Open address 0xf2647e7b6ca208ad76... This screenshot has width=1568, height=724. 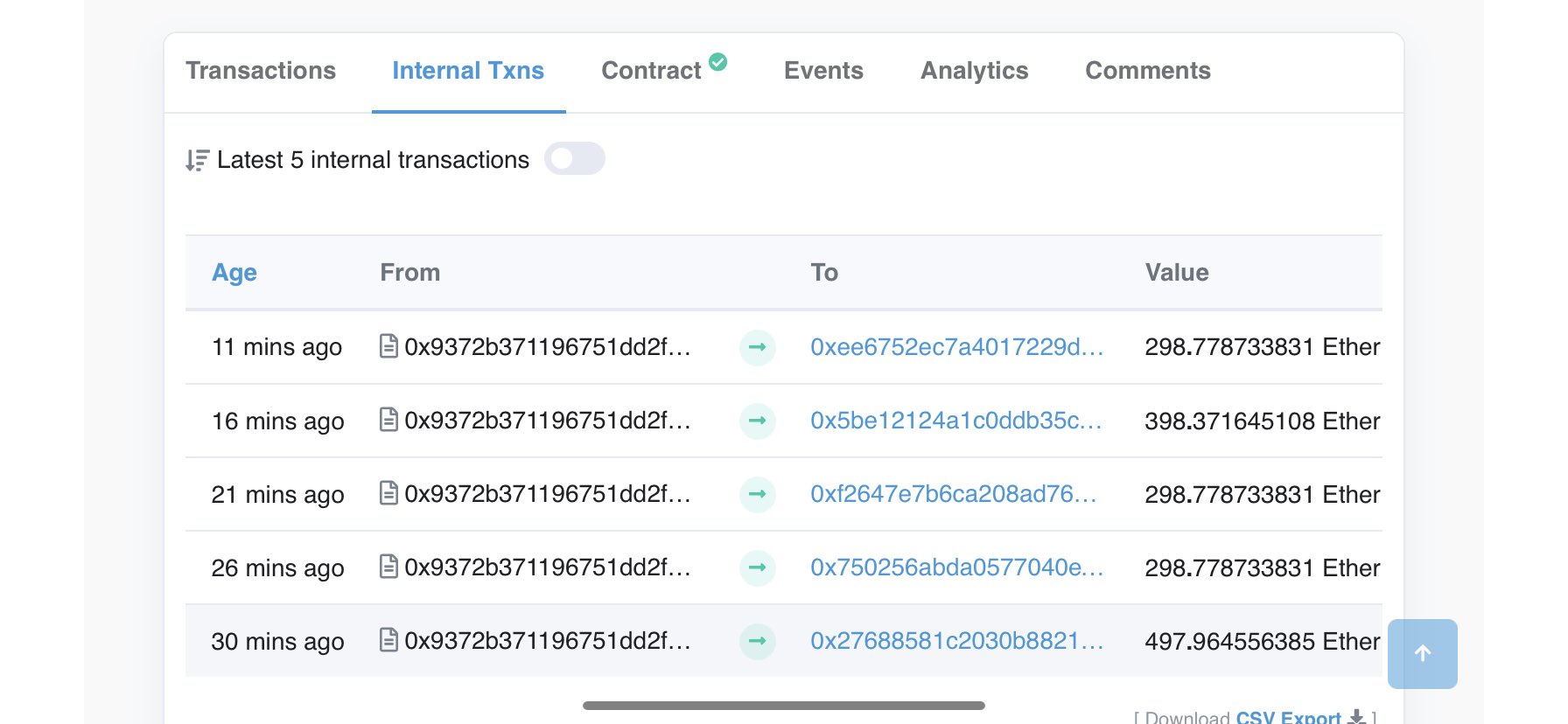tap(953, 494)
